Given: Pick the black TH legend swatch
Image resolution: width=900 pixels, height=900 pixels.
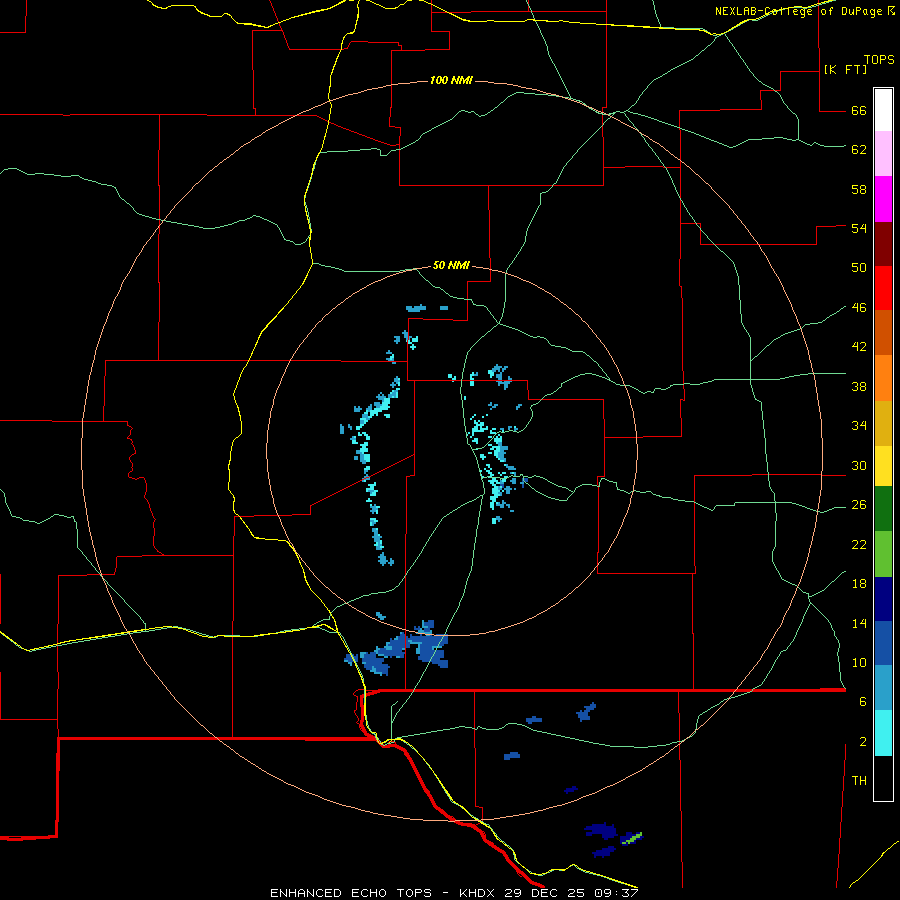Looking at the screenshot, I should tap(883, 778).
